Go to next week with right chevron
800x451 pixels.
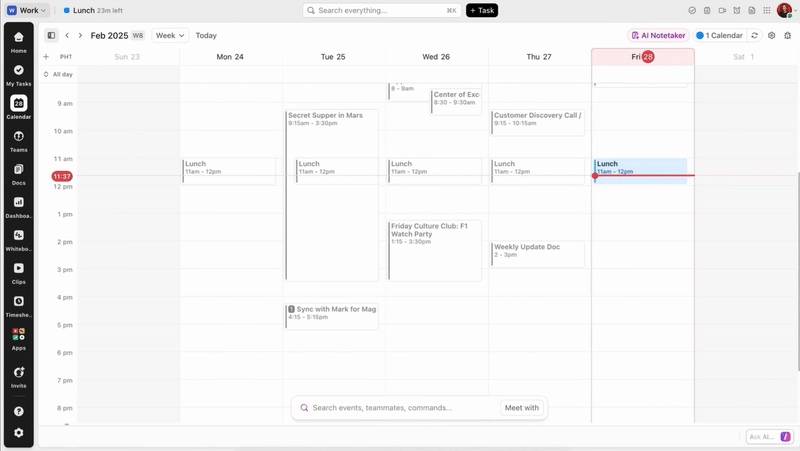[x=80, y=35]
